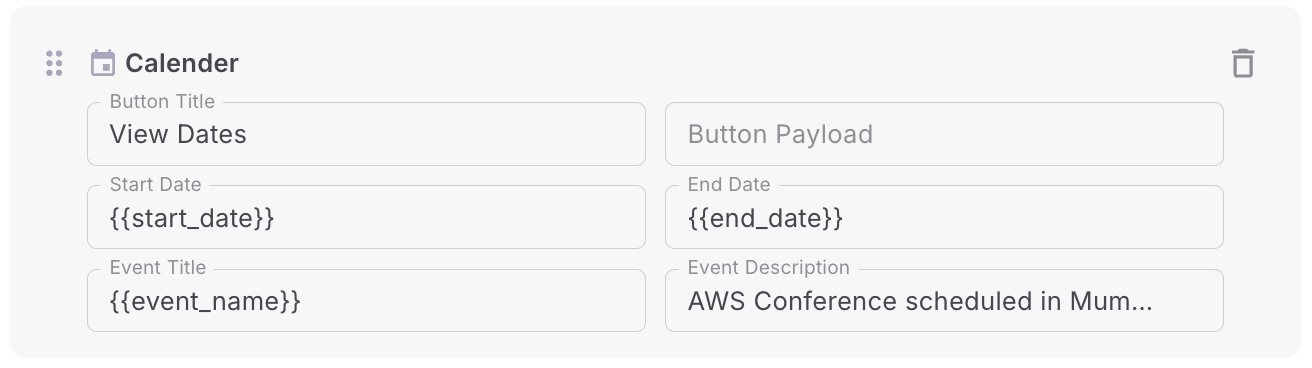Viewport: 1312px width, 368px height.
Task: Select the Event Title input box
Action: (x=366, y=300)
